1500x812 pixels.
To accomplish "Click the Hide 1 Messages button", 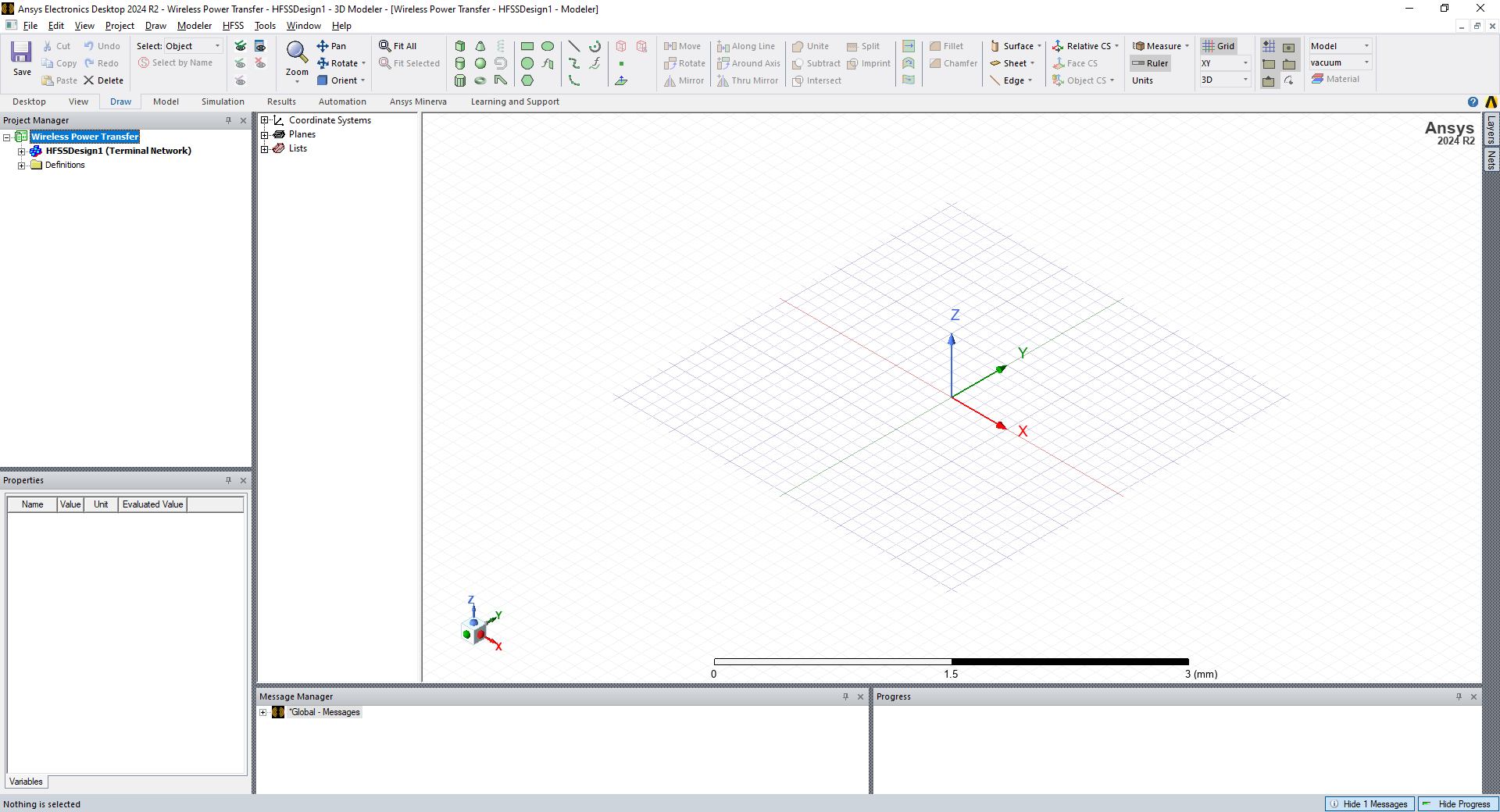I will point(1370,804).
